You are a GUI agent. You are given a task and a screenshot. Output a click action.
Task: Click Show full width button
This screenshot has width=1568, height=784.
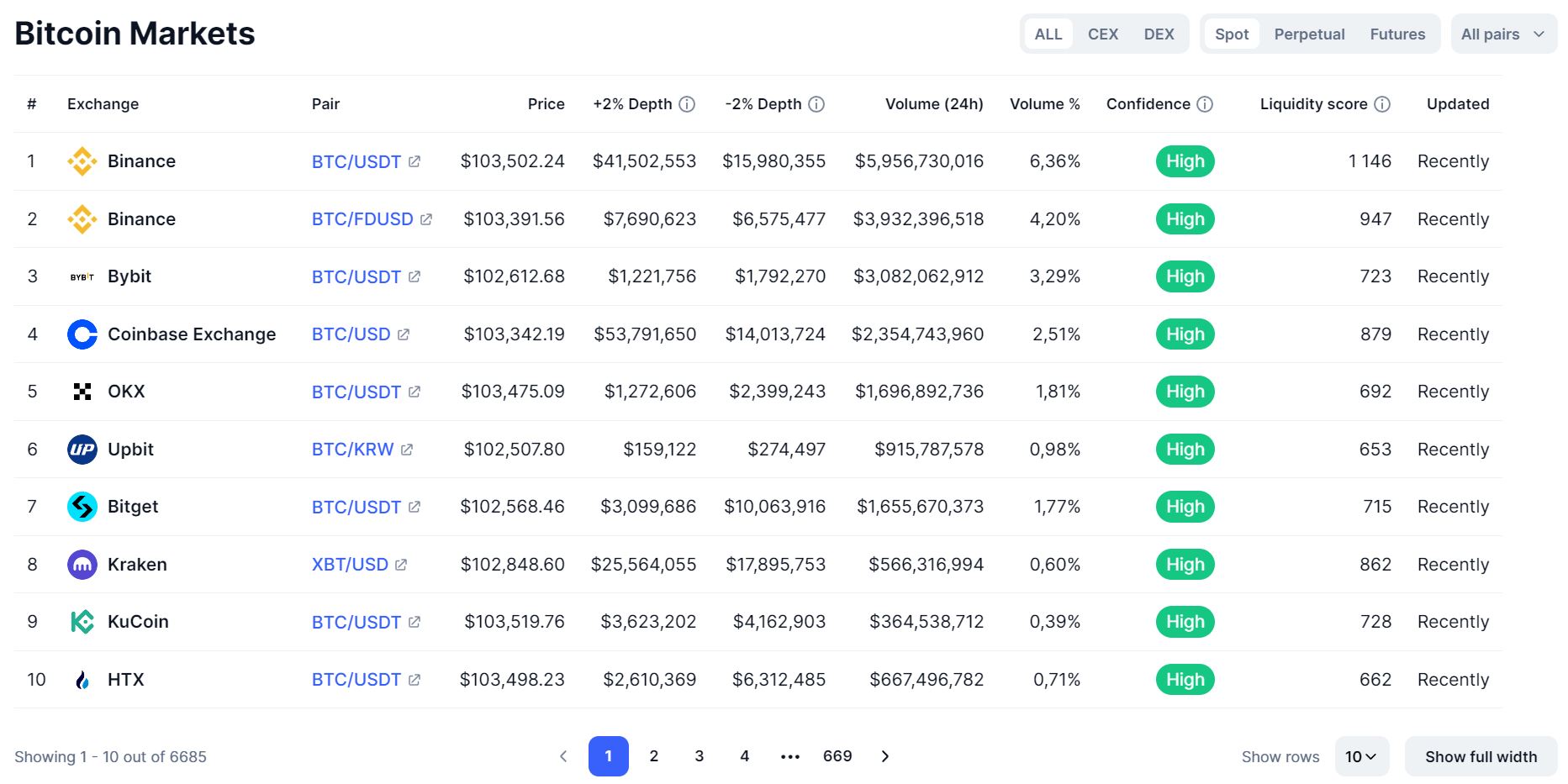(1481, 756)
